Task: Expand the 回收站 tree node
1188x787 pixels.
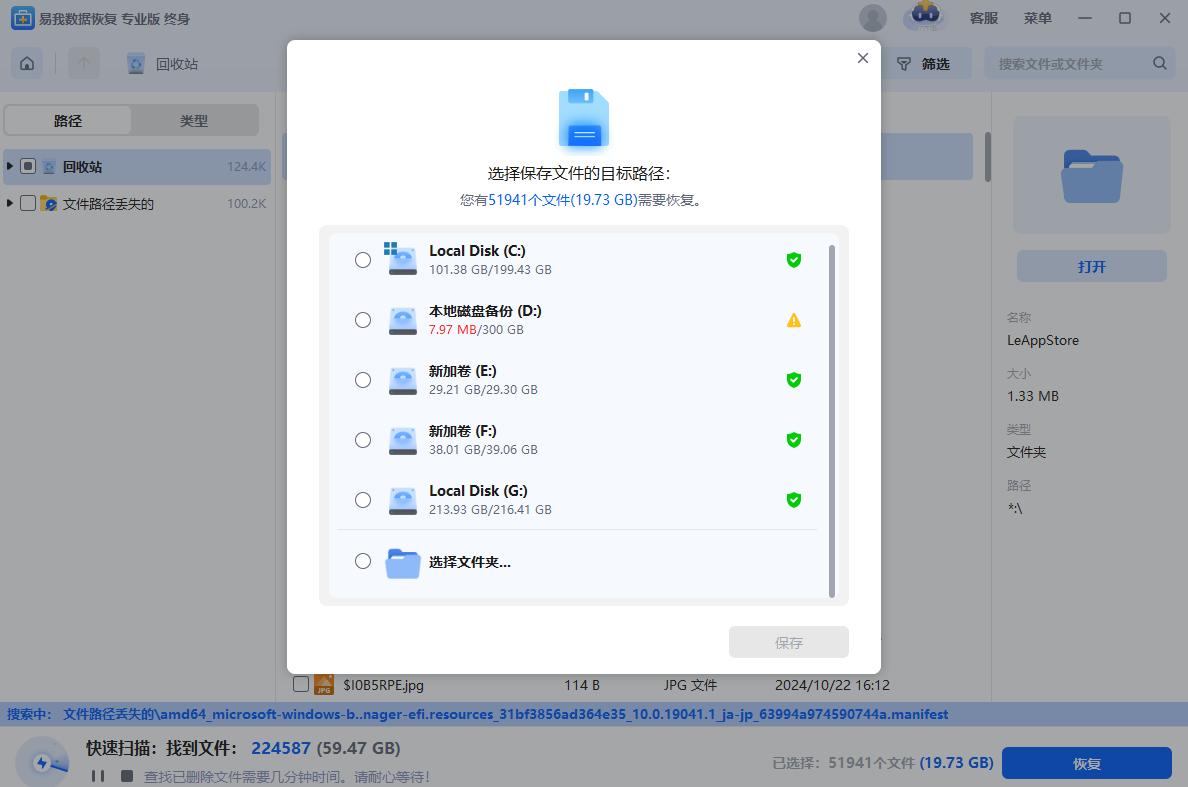Action: pos(11,165)
